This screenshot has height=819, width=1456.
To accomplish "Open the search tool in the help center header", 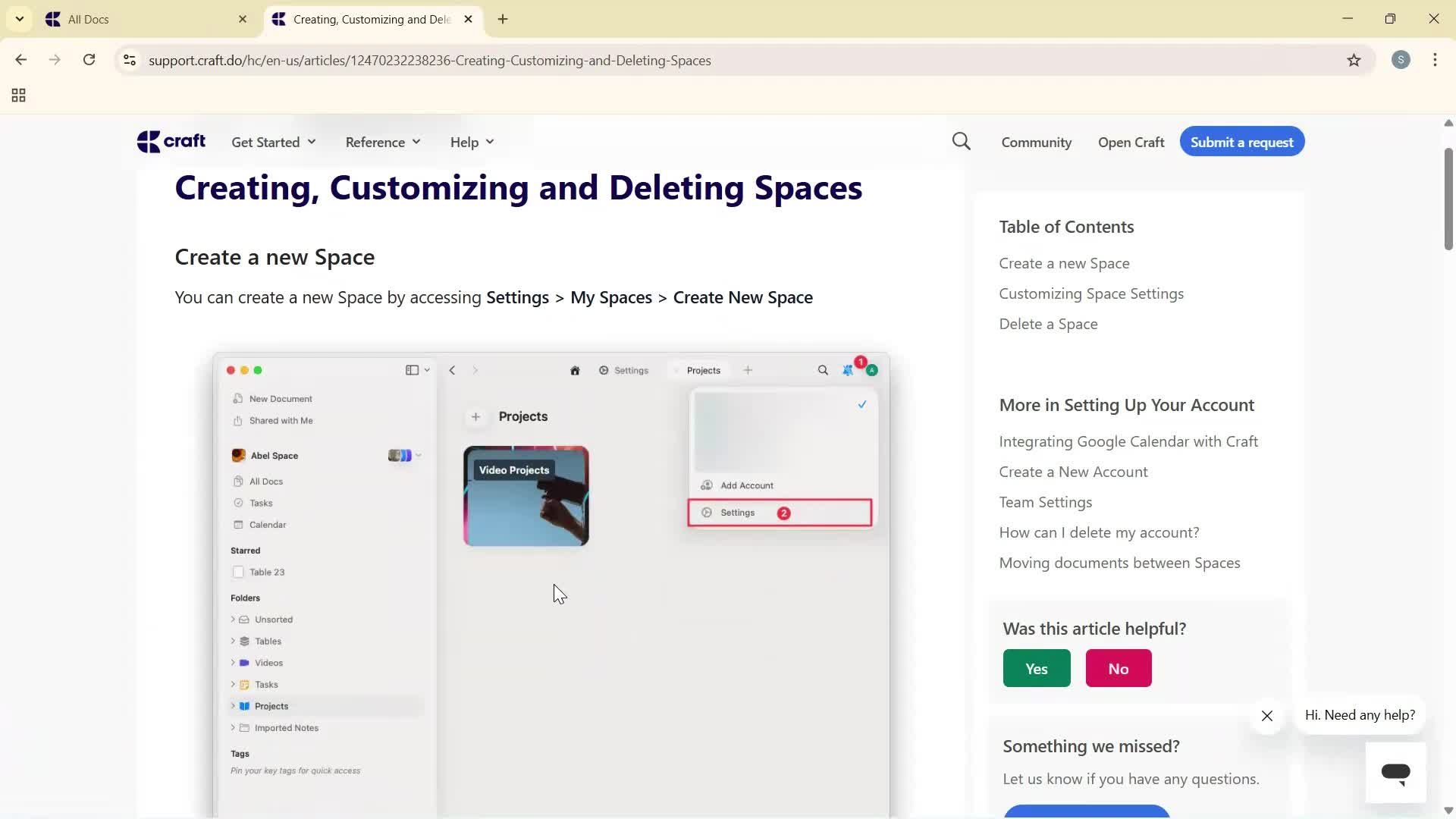I will click(960, 141).
